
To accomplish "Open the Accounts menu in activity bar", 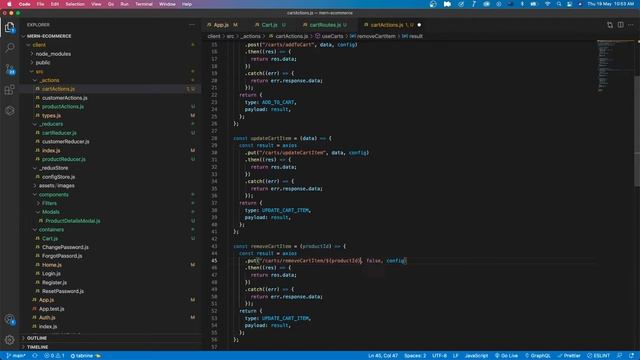I will pyautogui.click(x=10, y=319).
